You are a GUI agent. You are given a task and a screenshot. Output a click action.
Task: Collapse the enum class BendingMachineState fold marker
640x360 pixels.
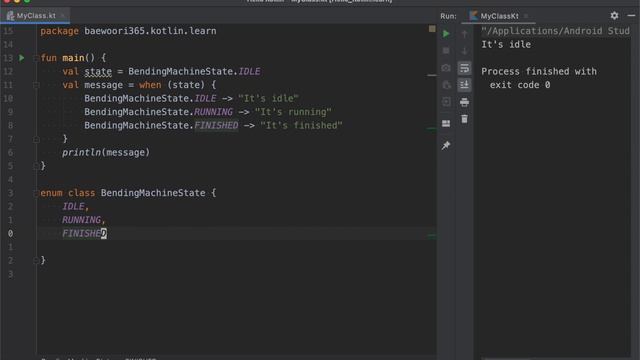[x=36, y=193]
